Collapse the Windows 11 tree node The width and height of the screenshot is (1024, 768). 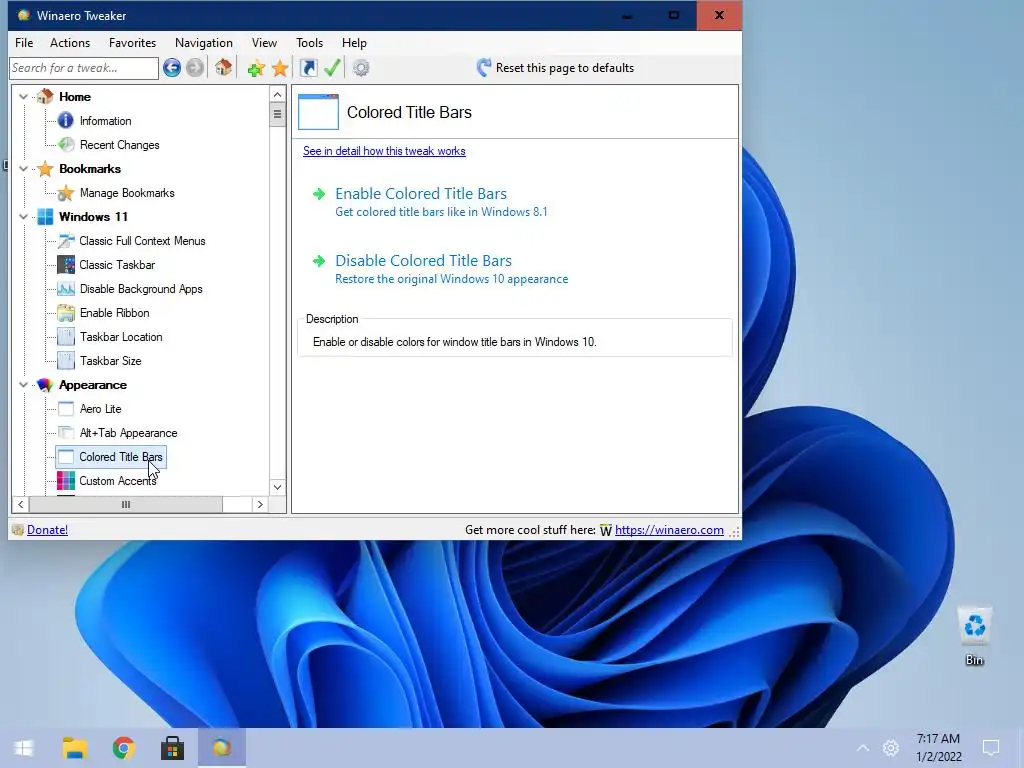(24, 217)
